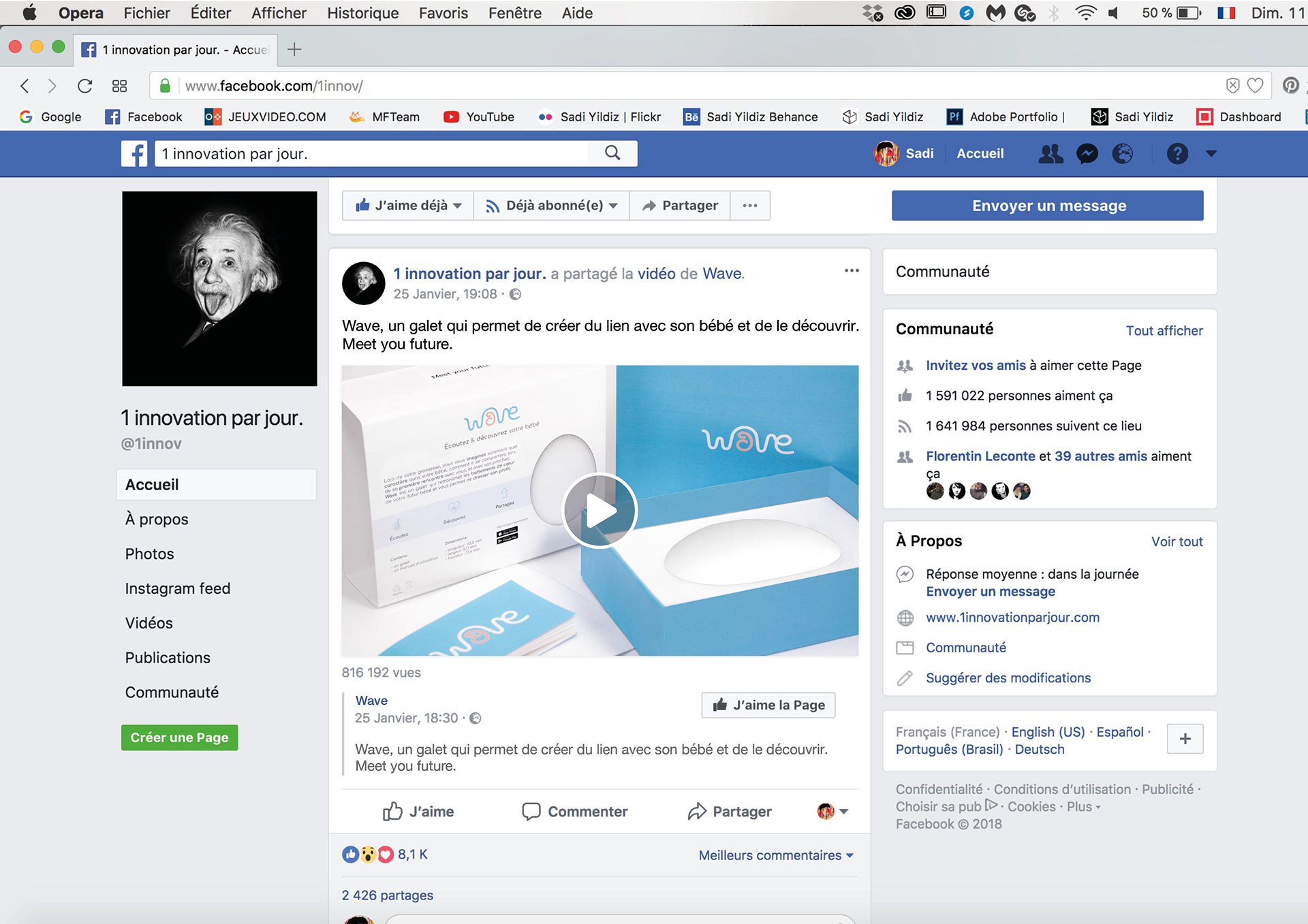The width and height of the screenshot is (1308, 924).
Task: Open the help question mark icon
Action: click(1177, 154)
